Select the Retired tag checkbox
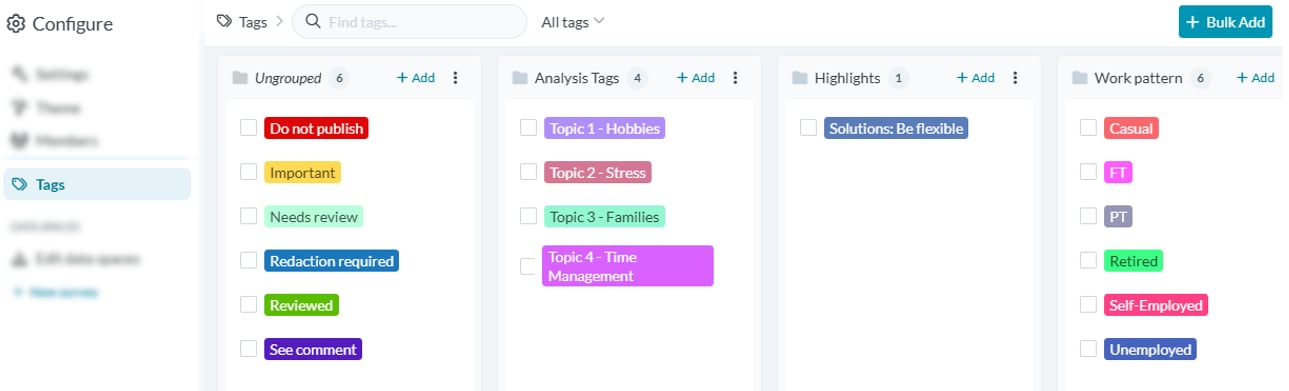This screenshot has width=1289, height=391. [x=1088, y=260]
